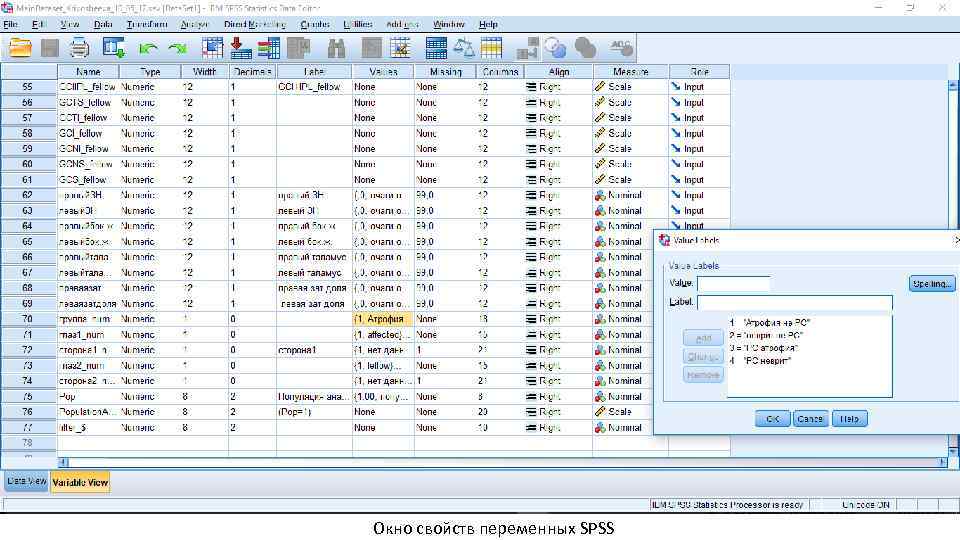The height and width of the screenshot is (540, 960).
Task: Select the last label entry, value 4
Action: click(760, 361)
